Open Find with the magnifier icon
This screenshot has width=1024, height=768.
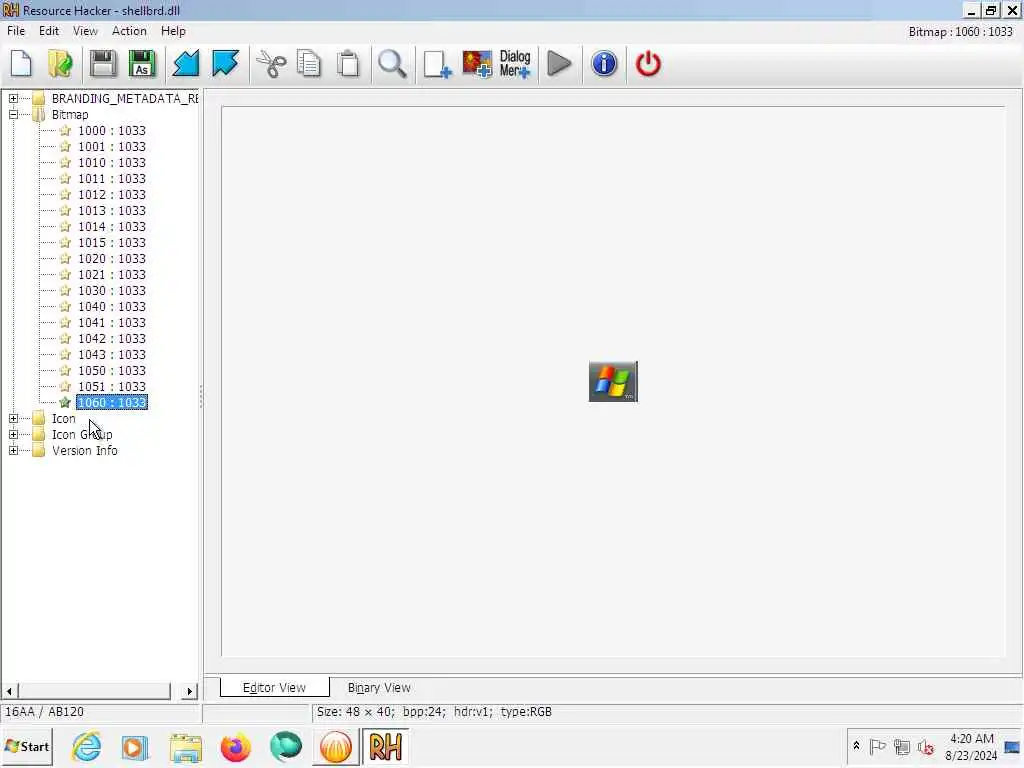point(392,64)
